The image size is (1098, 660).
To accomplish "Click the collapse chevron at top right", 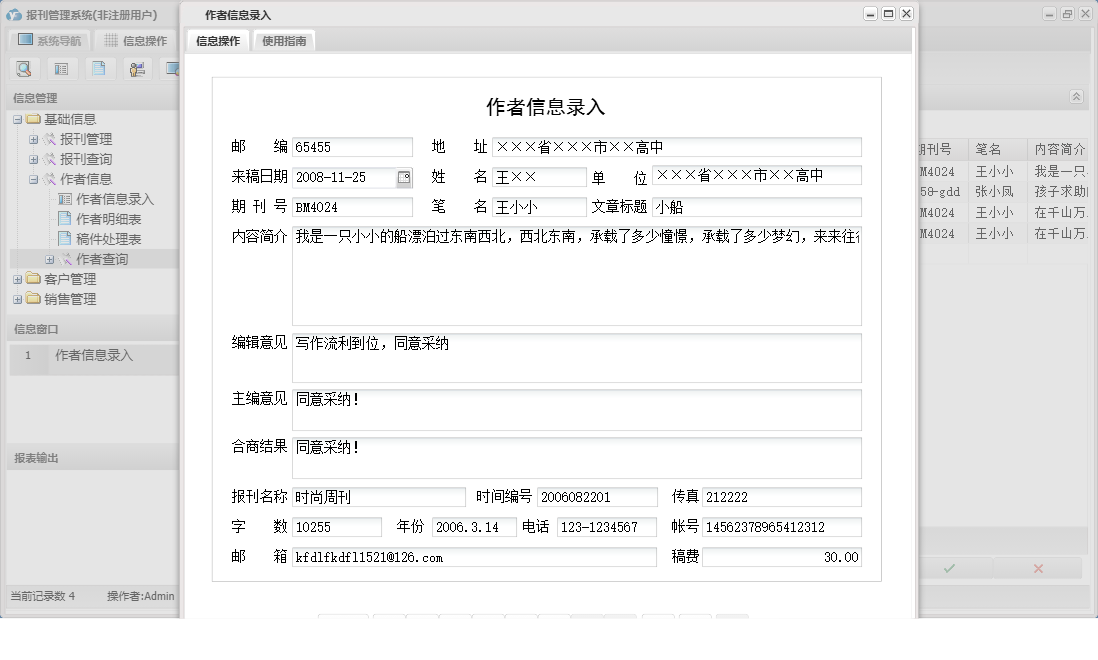I will [1077, 97].
